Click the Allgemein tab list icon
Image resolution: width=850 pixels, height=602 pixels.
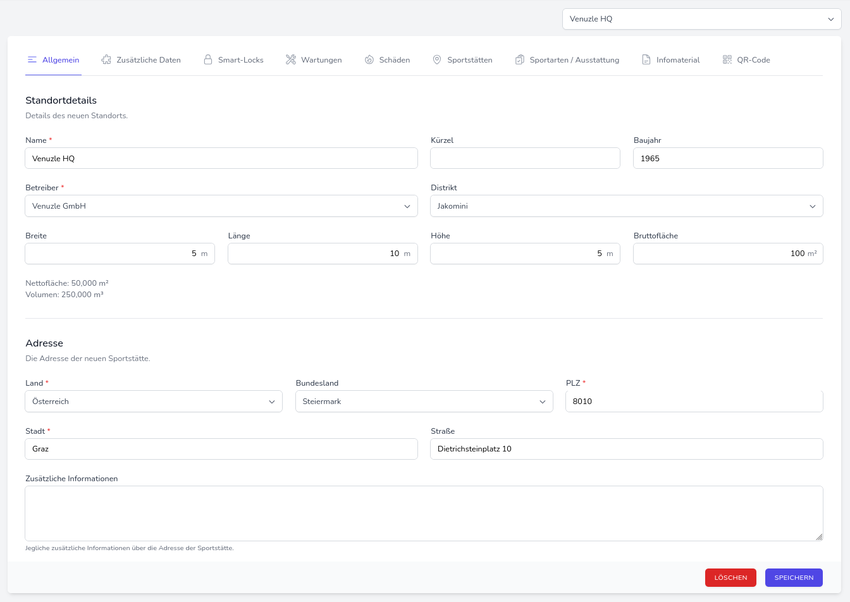32,60
